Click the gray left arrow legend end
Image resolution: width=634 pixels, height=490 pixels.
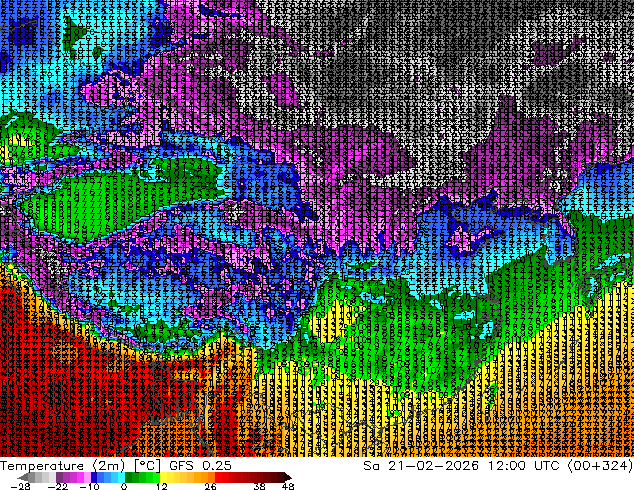(23, 477)
